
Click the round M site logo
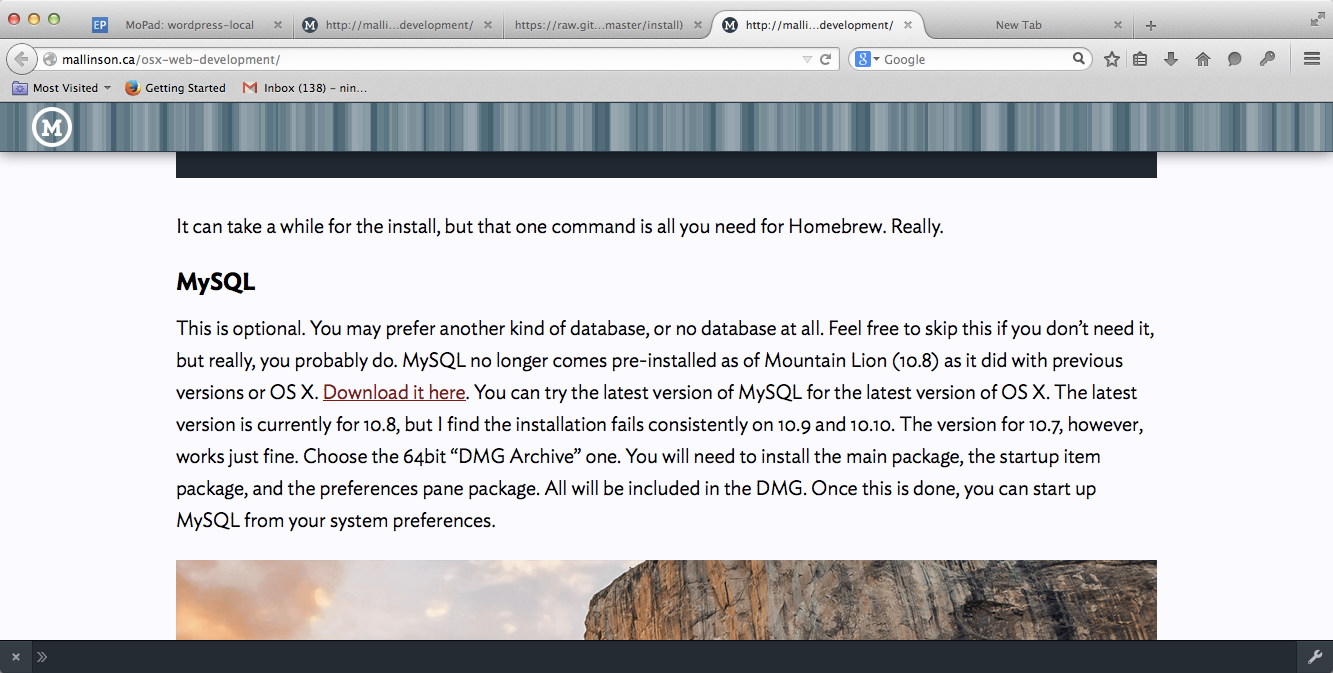point(52,127)
